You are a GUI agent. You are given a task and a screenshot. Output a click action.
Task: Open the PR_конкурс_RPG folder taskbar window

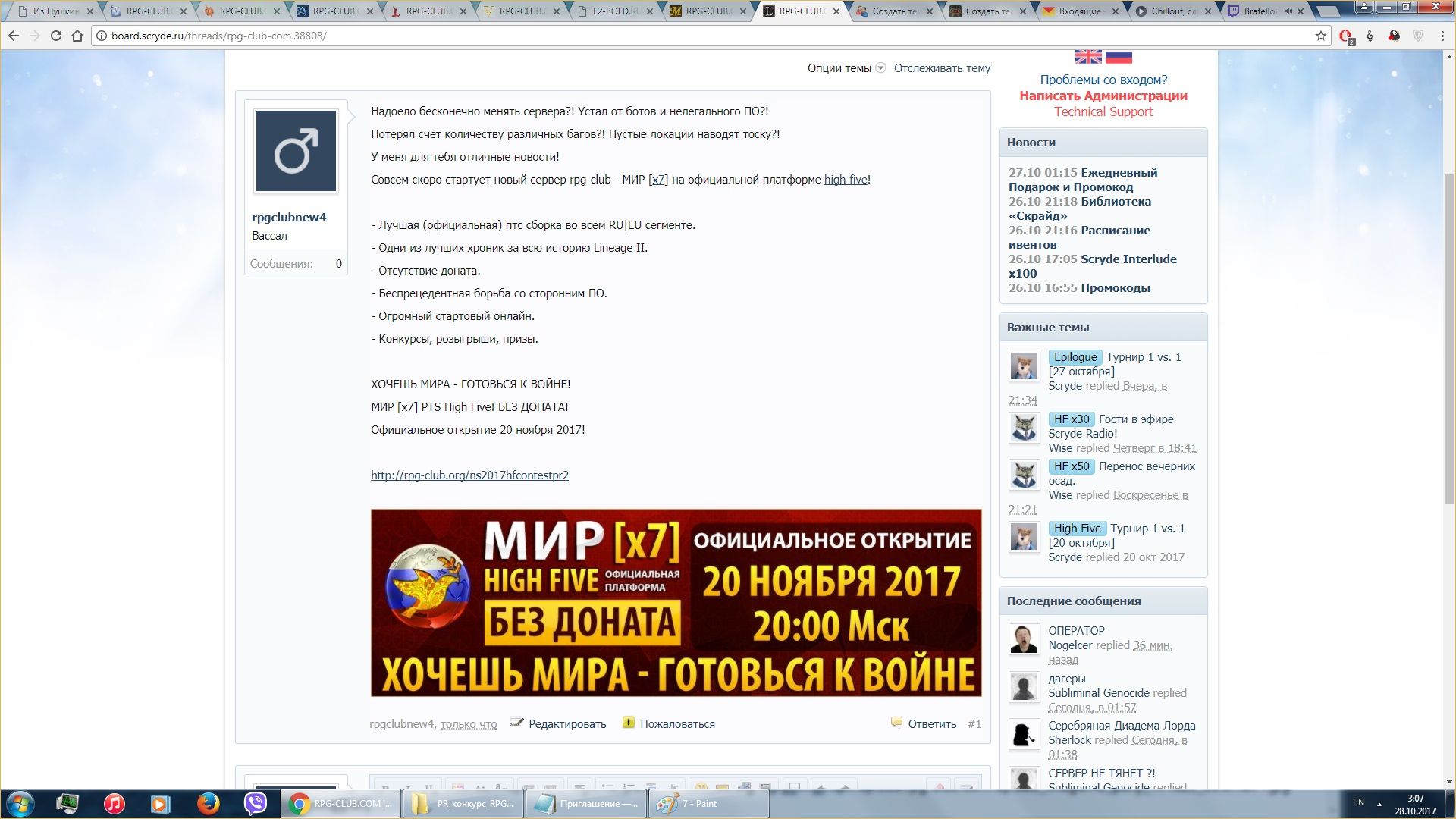tap(463, 804)
